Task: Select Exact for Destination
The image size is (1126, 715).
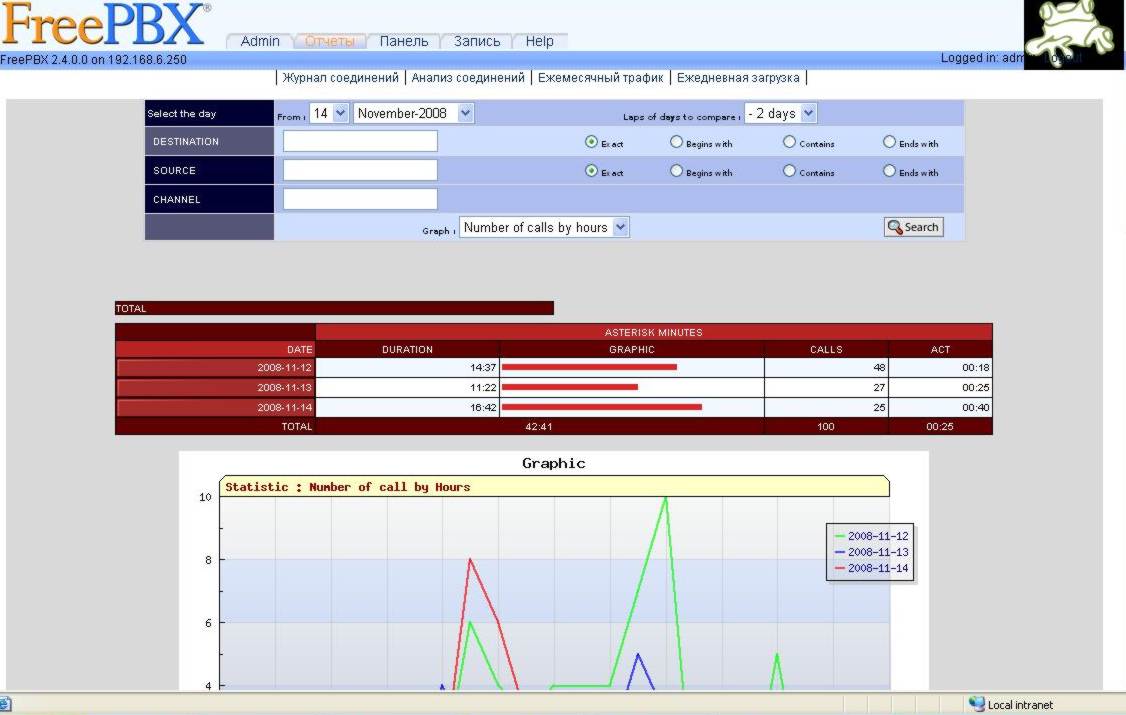Action: (591, 141)
